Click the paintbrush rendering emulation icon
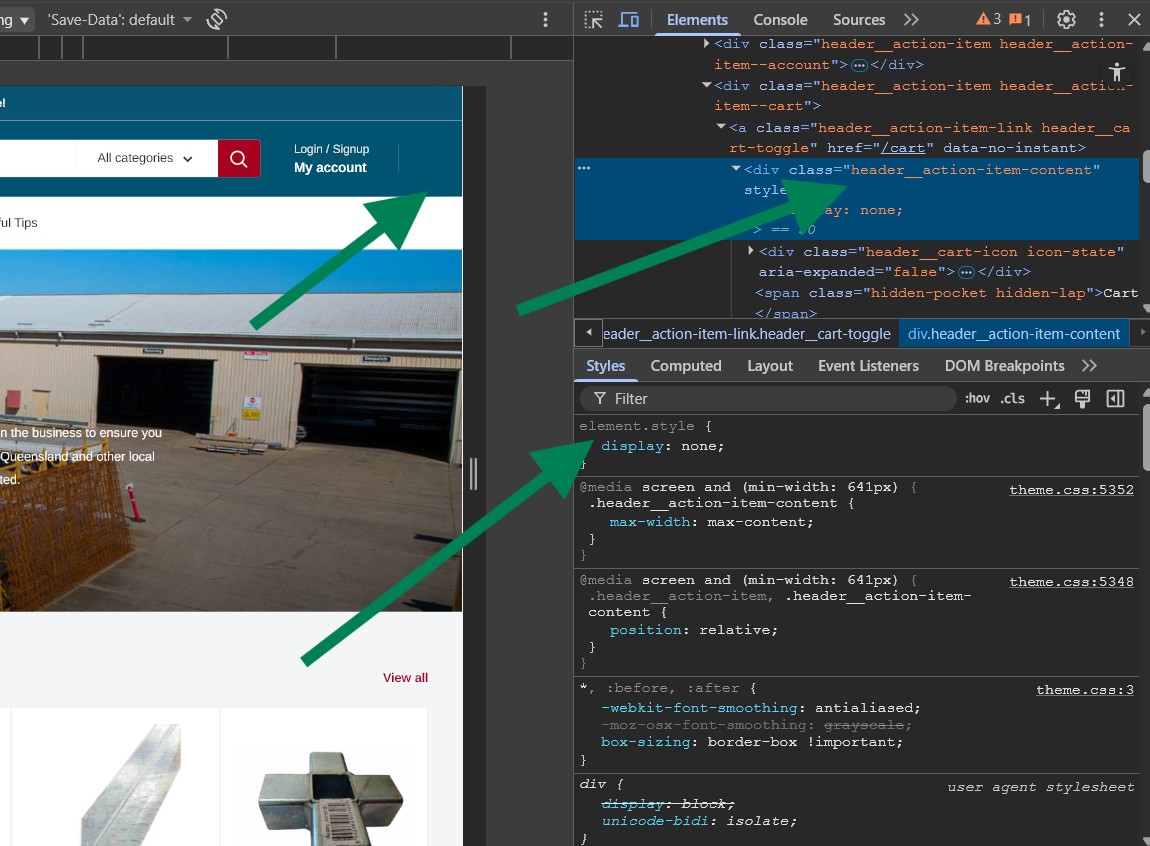1150x846 pixels. pos(1081,398)
